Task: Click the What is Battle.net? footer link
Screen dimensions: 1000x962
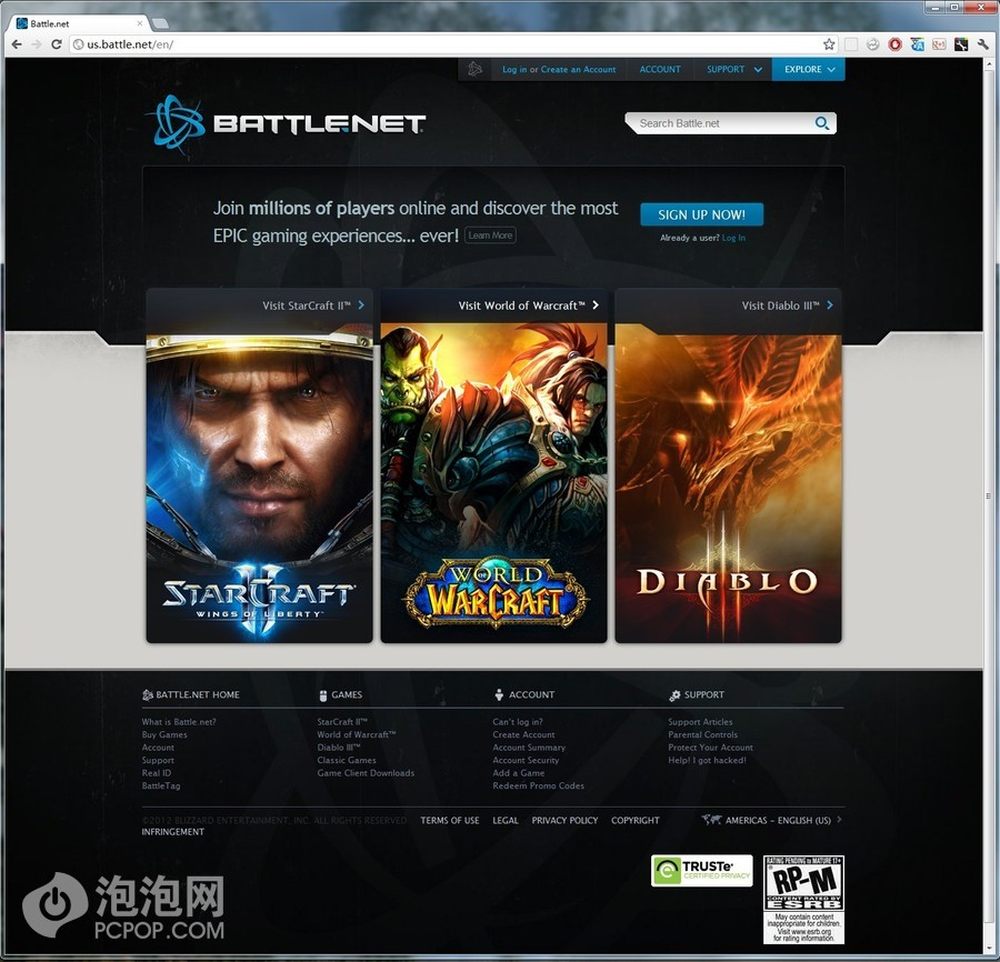Action: coord(179,722)
